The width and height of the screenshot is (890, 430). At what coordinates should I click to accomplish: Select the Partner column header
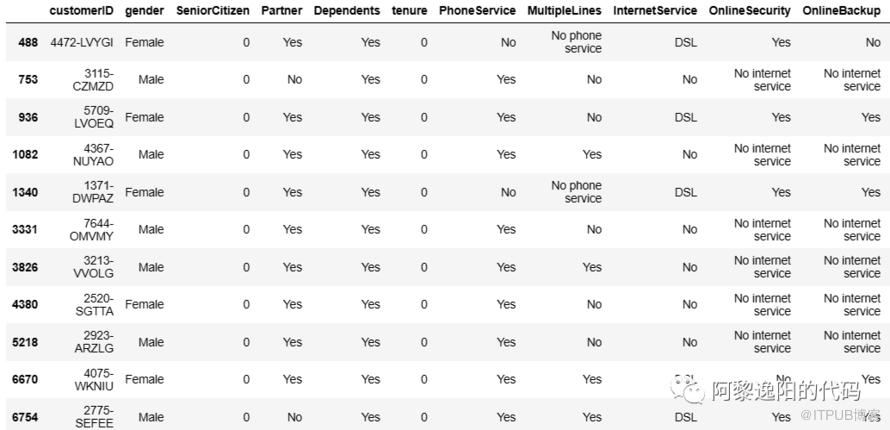(282, 11)
